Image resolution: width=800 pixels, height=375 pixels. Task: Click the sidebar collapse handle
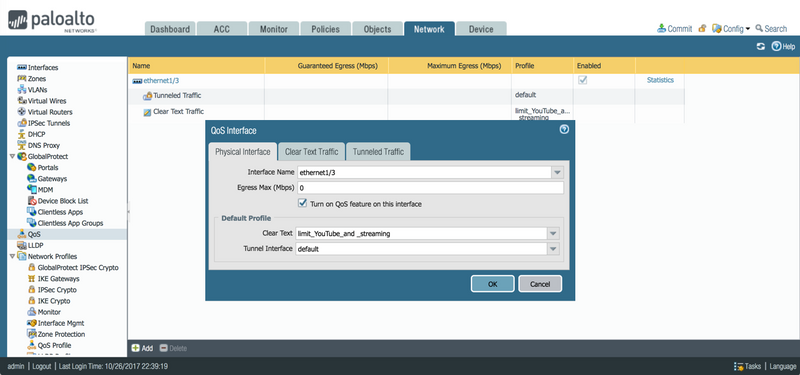(129, 211)
